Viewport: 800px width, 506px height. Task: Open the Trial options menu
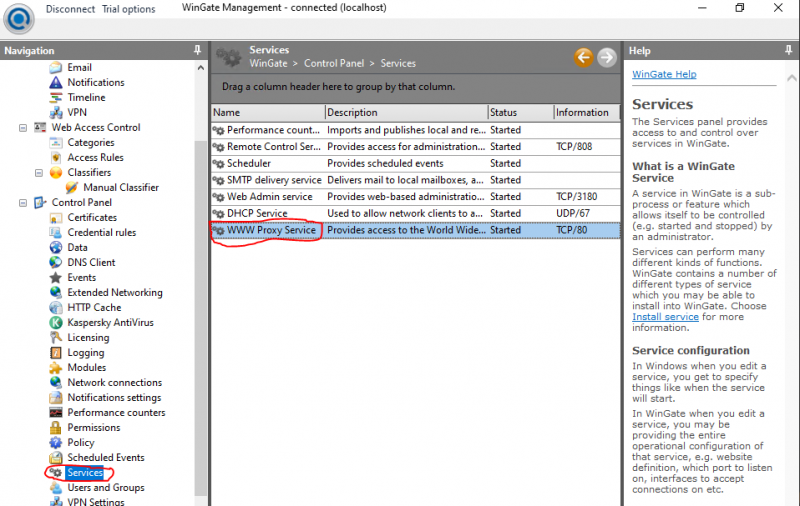click(x=129, y=9)
